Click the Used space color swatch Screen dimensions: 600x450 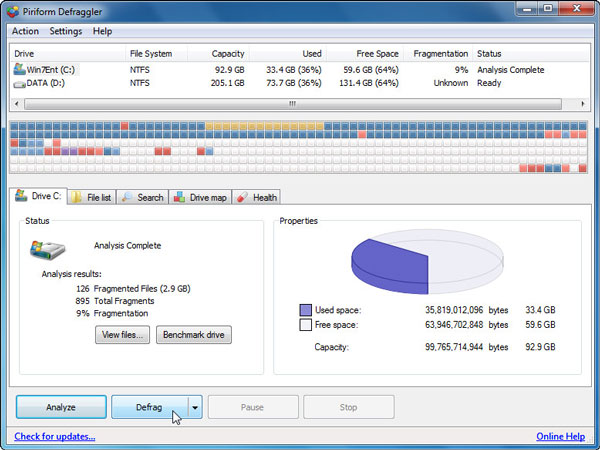click(305, 311)
